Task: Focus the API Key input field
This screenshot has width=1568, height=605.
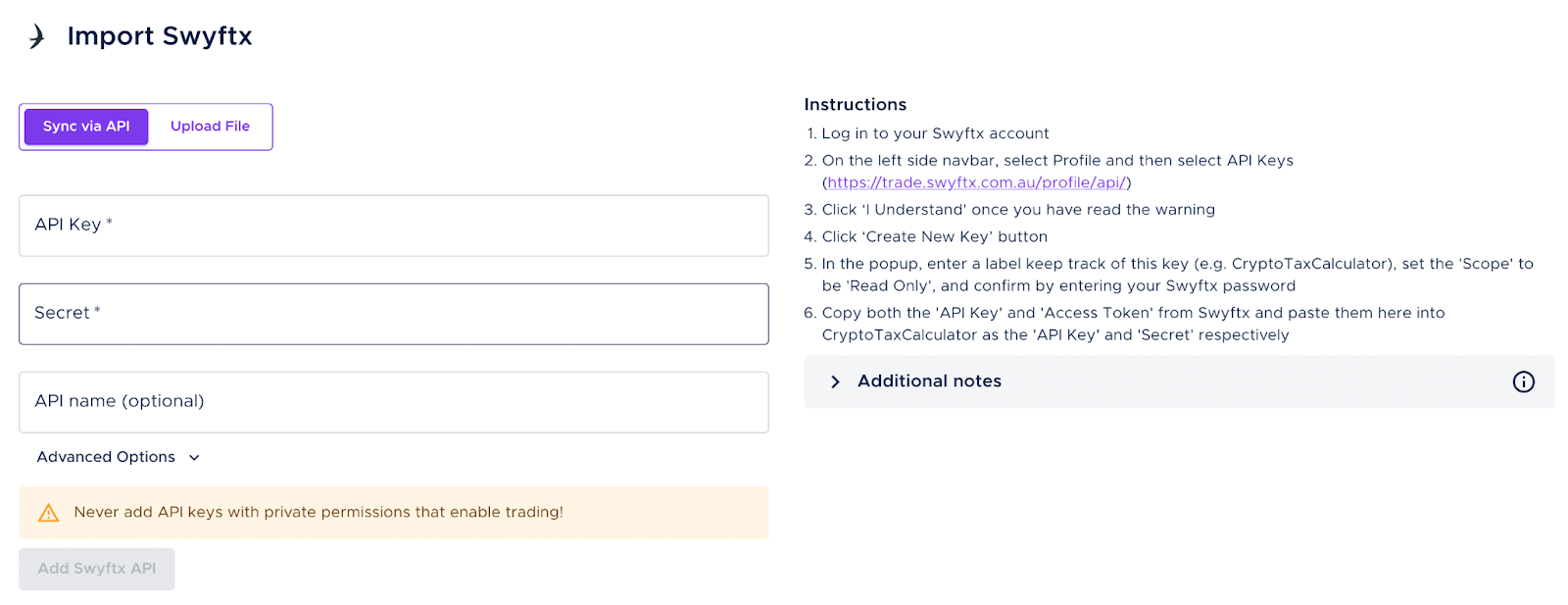Action: point(394,226)
